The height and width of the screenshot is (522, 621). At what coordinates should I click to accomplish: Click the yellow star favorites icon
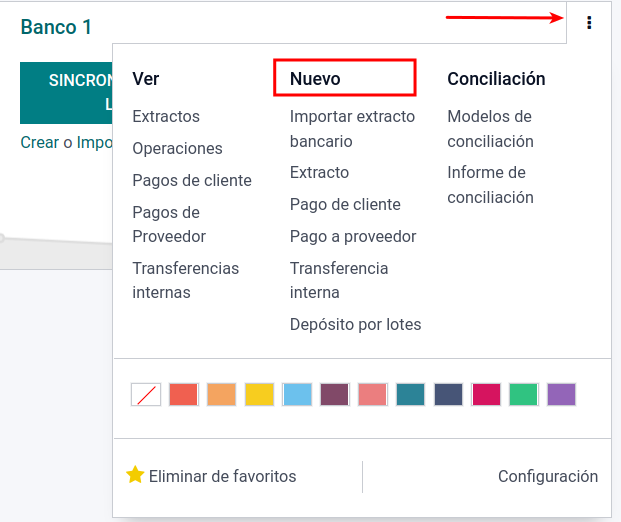pyautogui.click(x=135, y=475)
